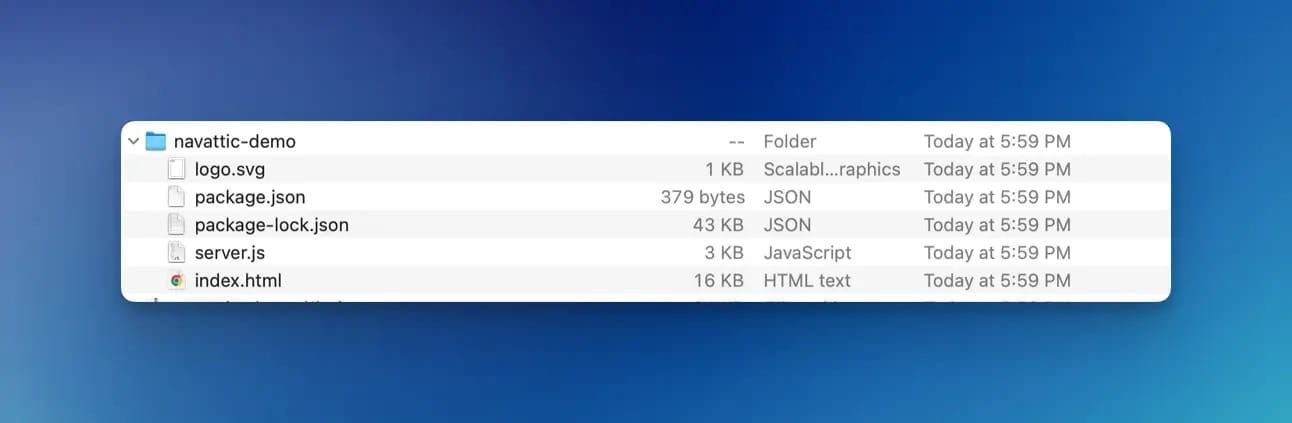Viewport: 1292px width, 423px height.
Task: Collapse the navattic-demo folder disclosure chevron
Action: pyautogui.click(x=133, y=142)
